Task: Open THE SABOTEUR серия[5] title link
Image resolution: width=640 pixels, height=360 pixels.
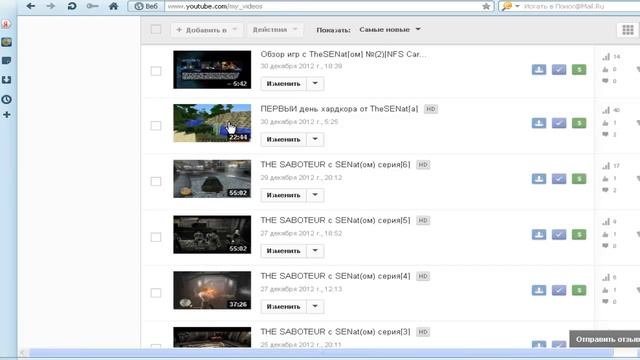Action: [335, 220]
